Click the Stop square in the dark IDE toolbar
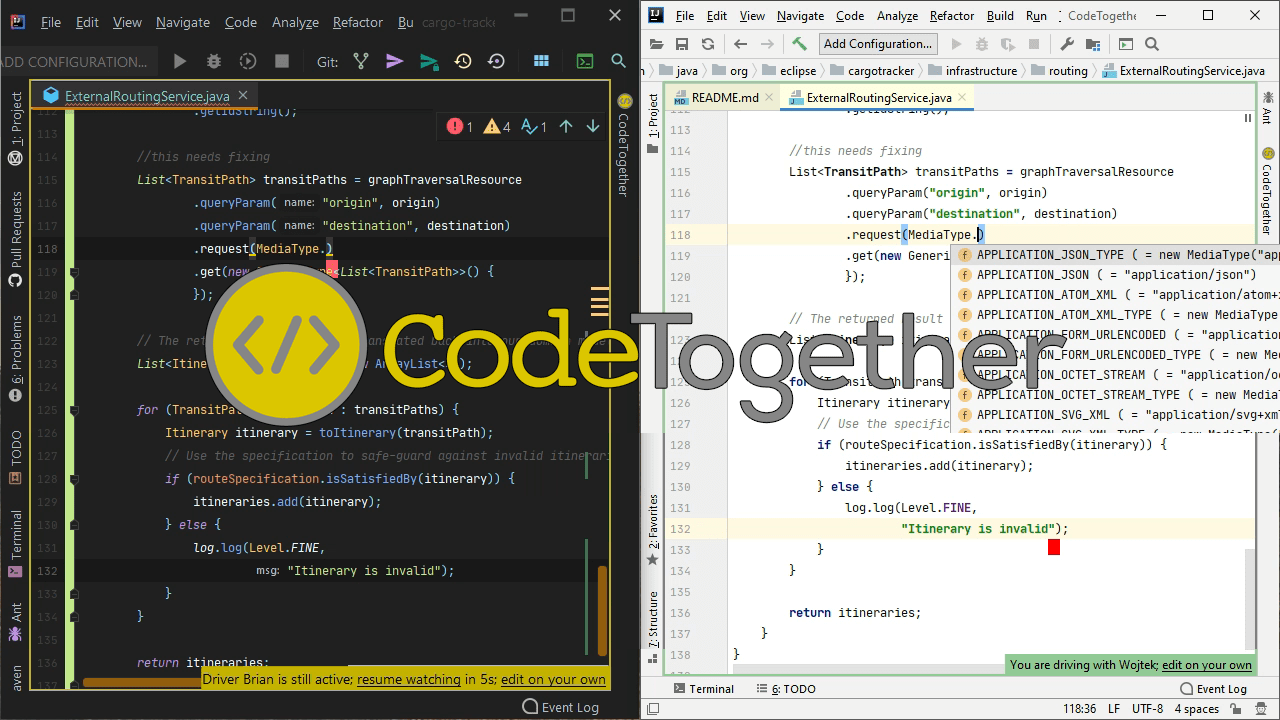The image size is (1280, 720). pos(282,61)
